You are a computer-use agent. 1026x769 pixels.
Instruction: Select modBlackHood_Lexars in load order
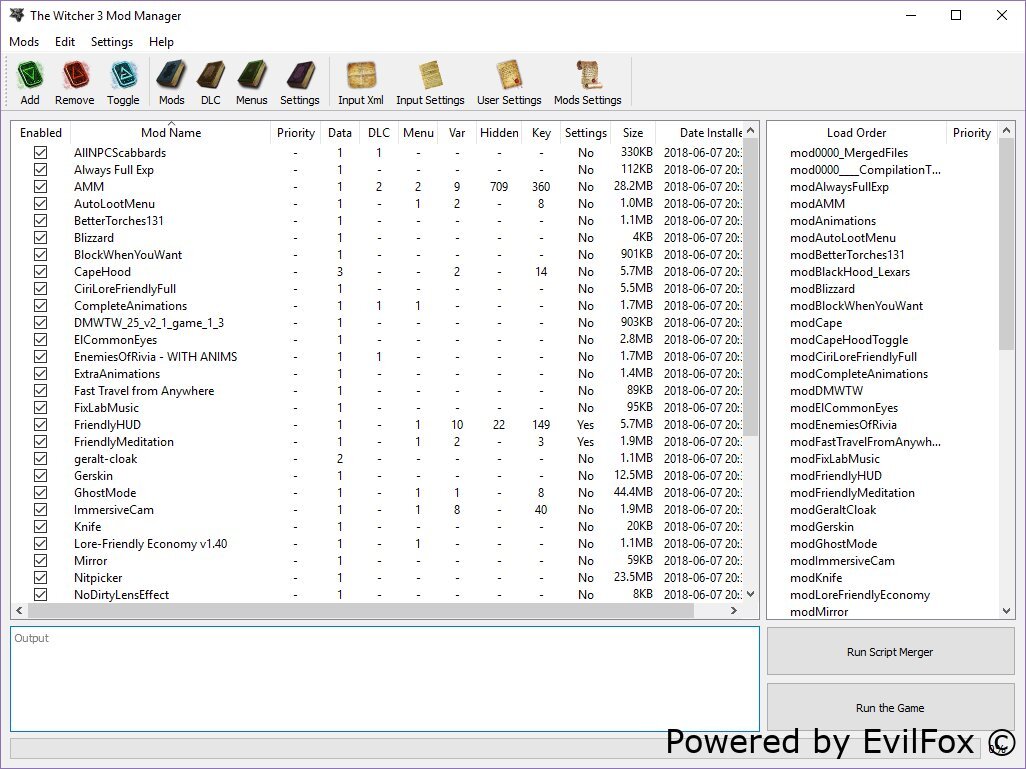(x=849, y=272)
